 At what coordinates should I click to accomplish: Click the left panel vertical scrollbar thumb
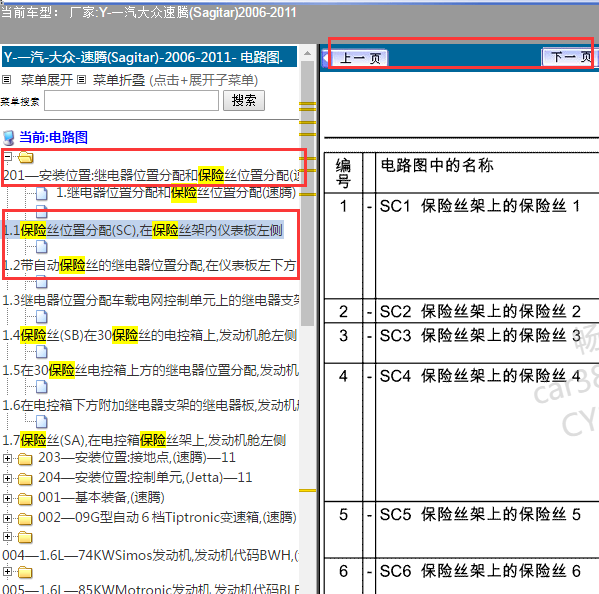coord(308,193)
